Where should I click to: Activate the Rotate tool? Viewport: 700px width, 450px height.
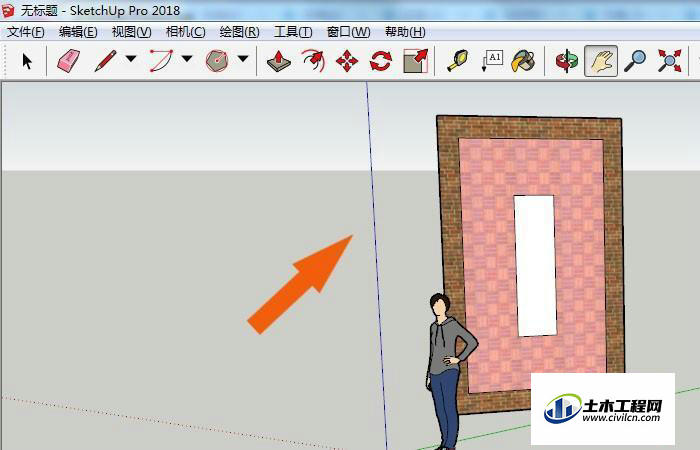[x=381, y=61]
